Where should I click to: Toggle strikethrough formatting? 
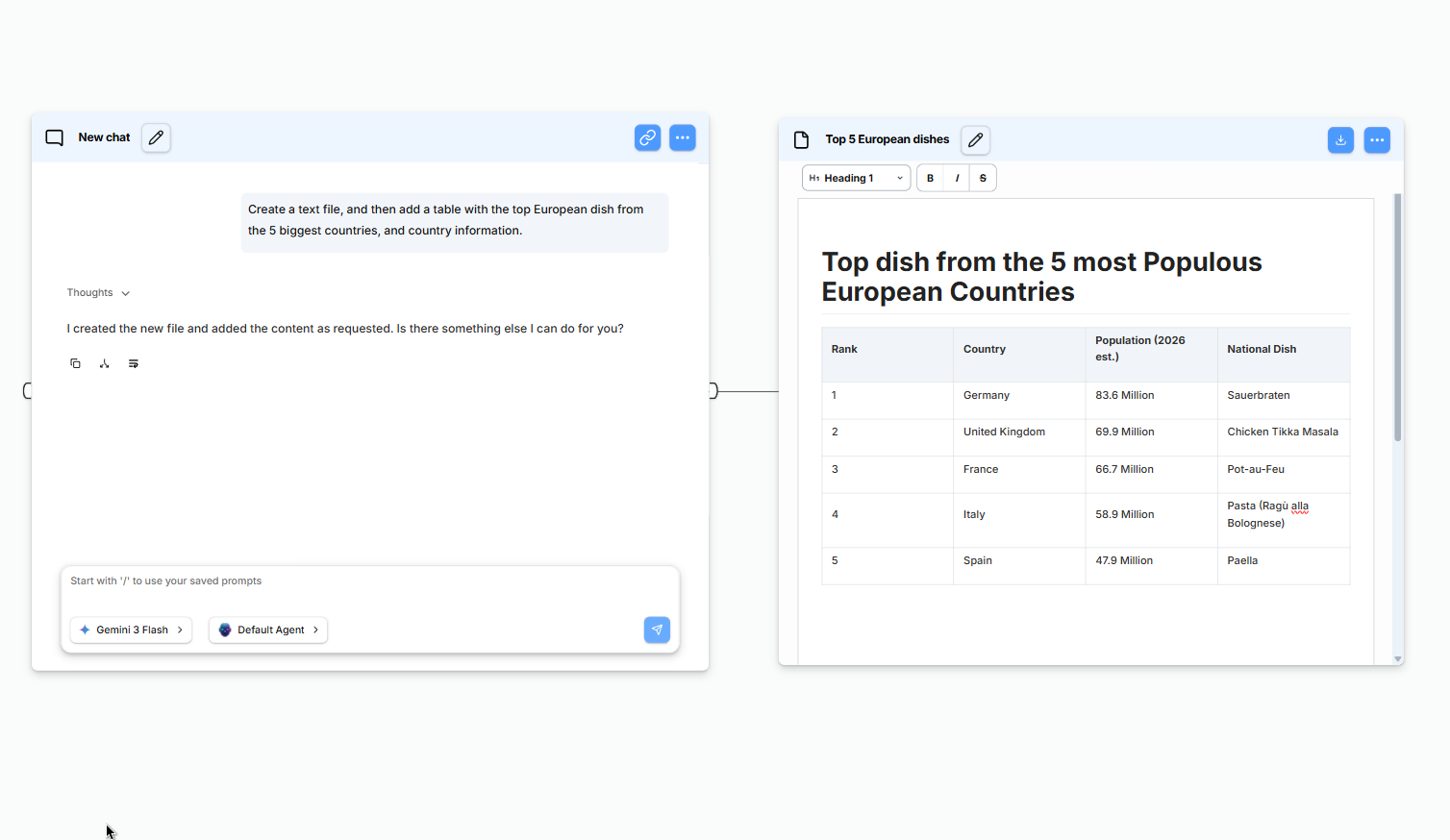983,177
